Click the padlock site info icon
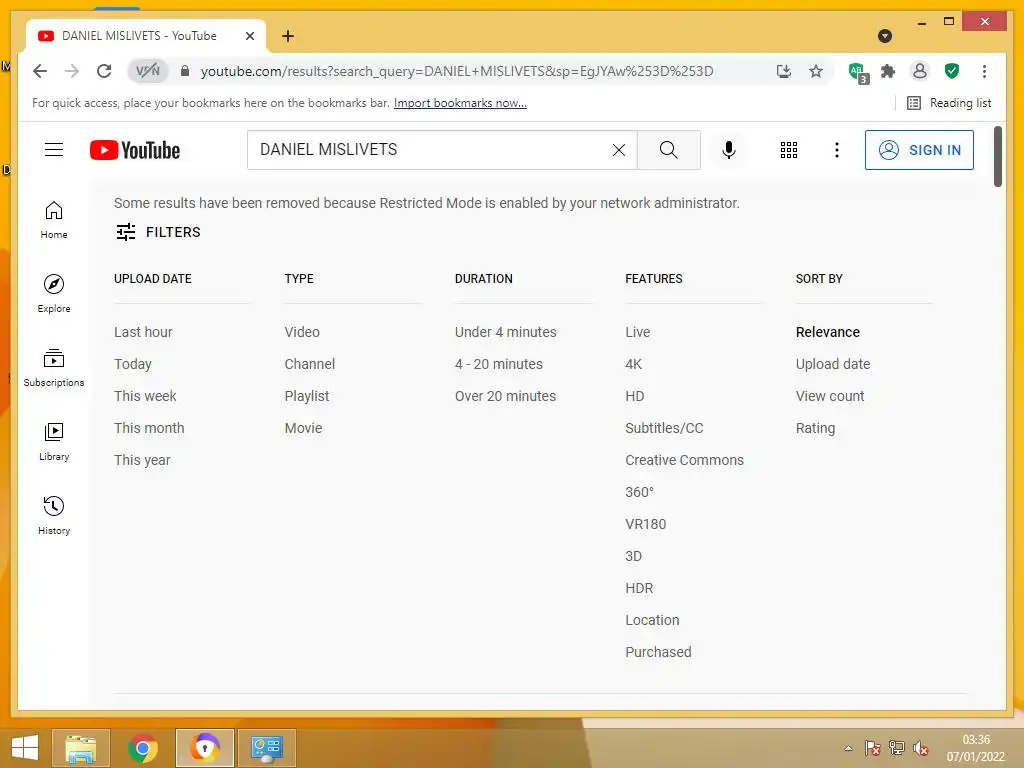The width and height of the screenshot is (1024, 768). tap(185, 71)
